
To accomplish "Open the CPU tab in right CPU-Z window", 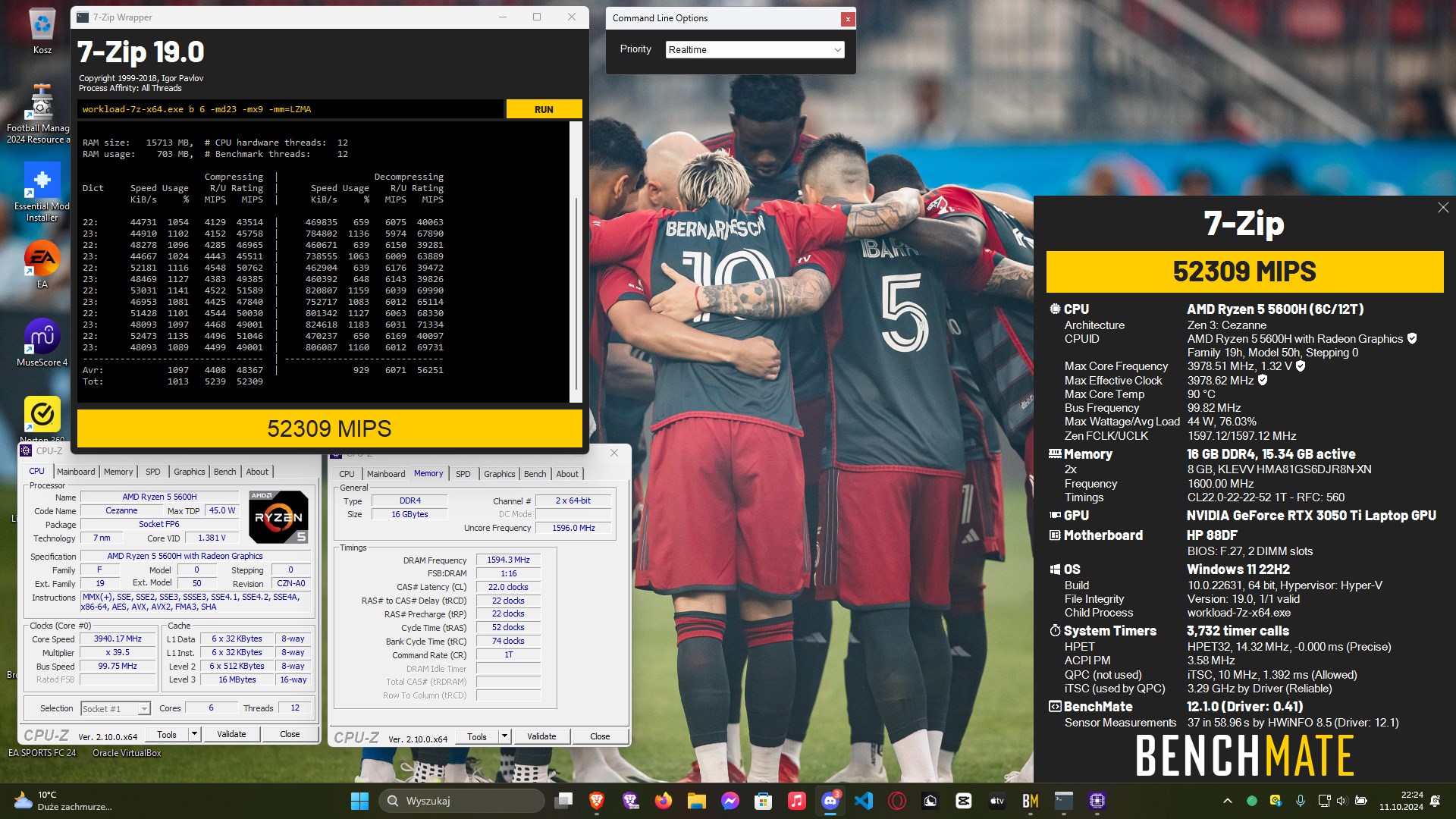I will point(347,474).
